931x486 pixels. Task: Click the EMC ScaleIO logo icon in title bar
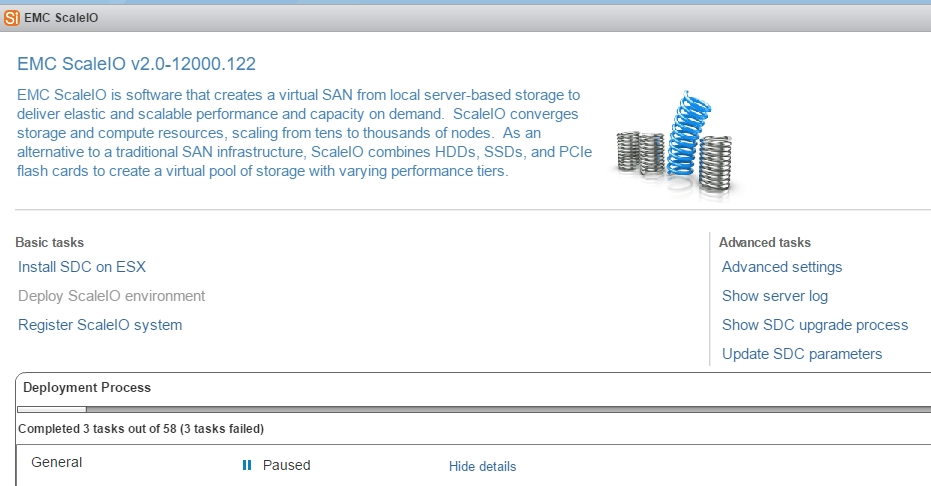[x=11, y=18]
